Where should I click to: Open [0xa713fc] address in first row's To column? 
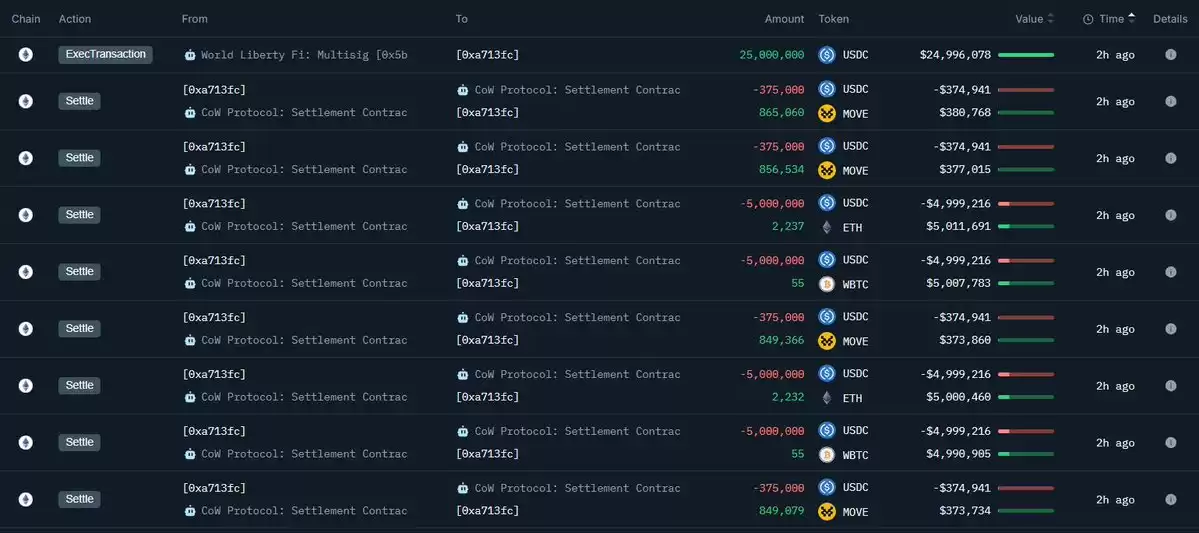[487, 55]
